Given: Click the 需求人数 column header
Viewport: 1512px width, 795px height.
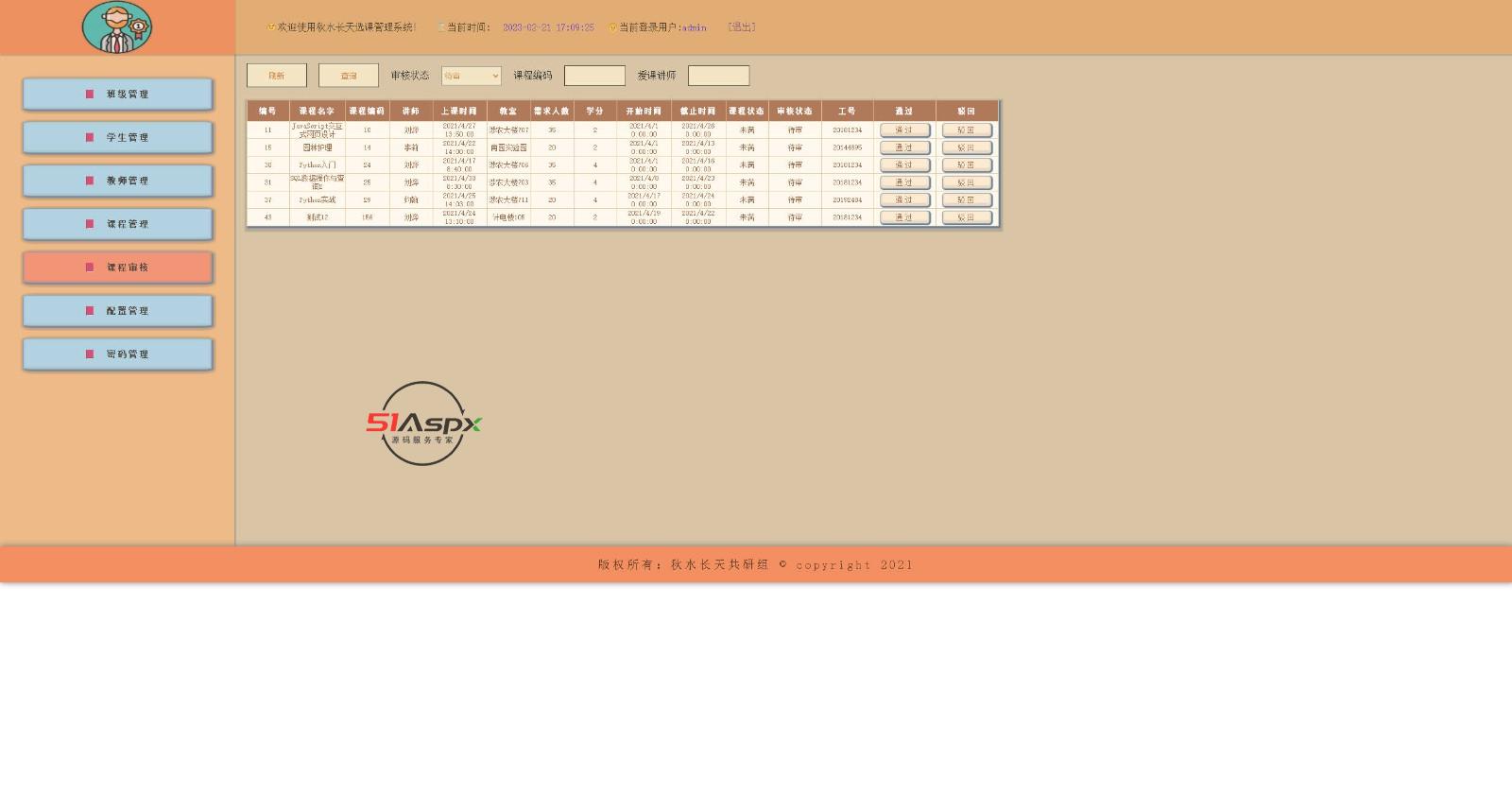Looking at the screenshot, I should (552, 112).
